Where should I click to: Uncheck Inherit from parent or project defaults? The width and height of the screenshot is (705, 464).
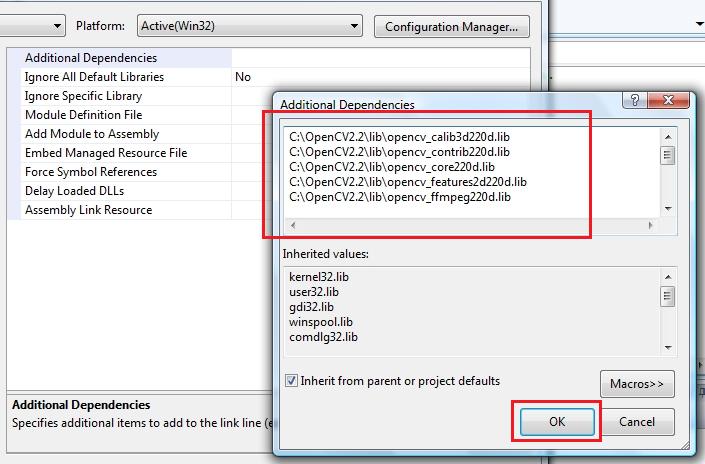click(x=291, y=381)
